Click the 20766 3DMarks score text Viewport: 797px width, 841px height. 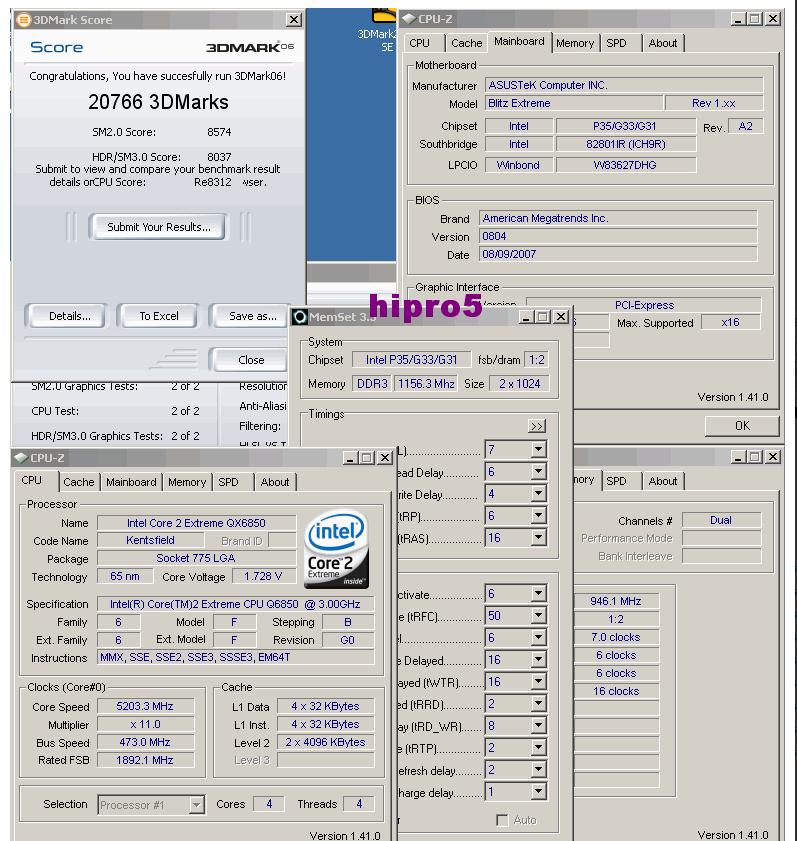(158, 102)
